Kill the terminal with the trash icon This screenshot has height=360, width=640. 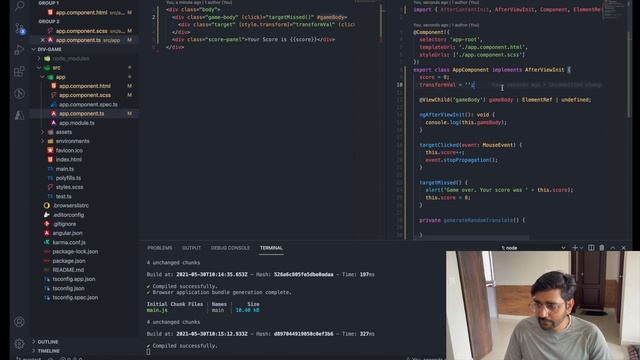602,248
